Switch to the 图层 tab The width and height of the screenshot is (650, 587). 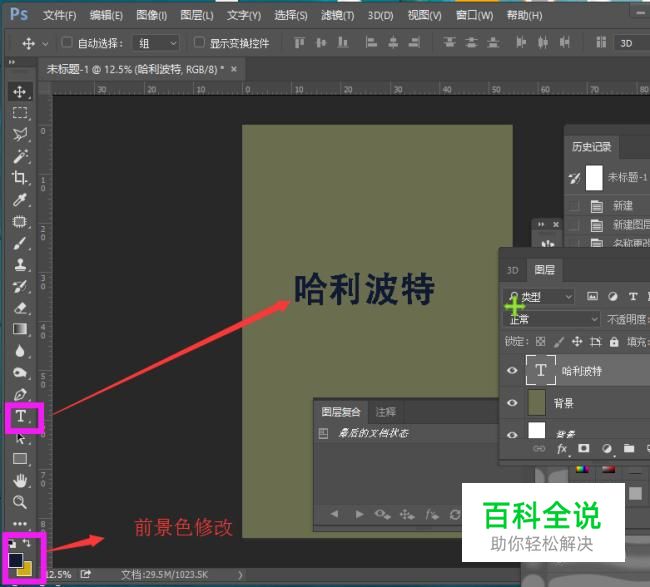(x=544, y=270)
